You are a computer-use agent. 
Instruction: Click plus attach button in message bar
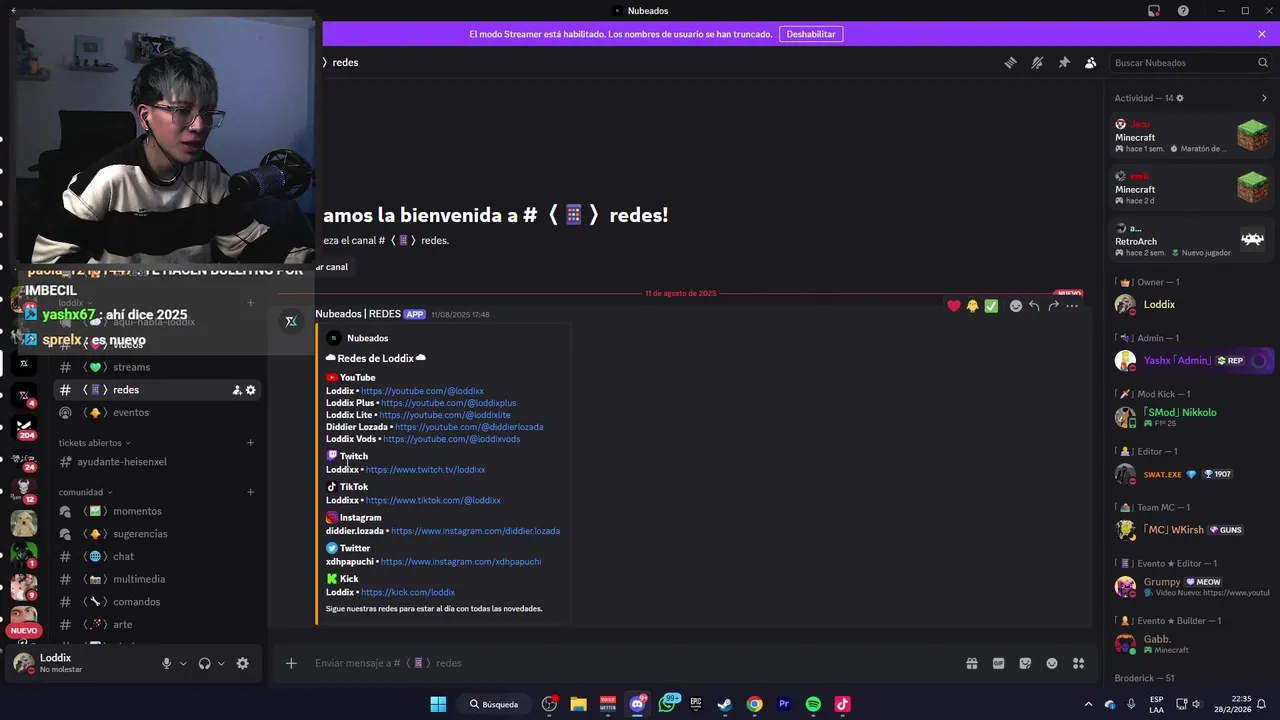point(291,663)
